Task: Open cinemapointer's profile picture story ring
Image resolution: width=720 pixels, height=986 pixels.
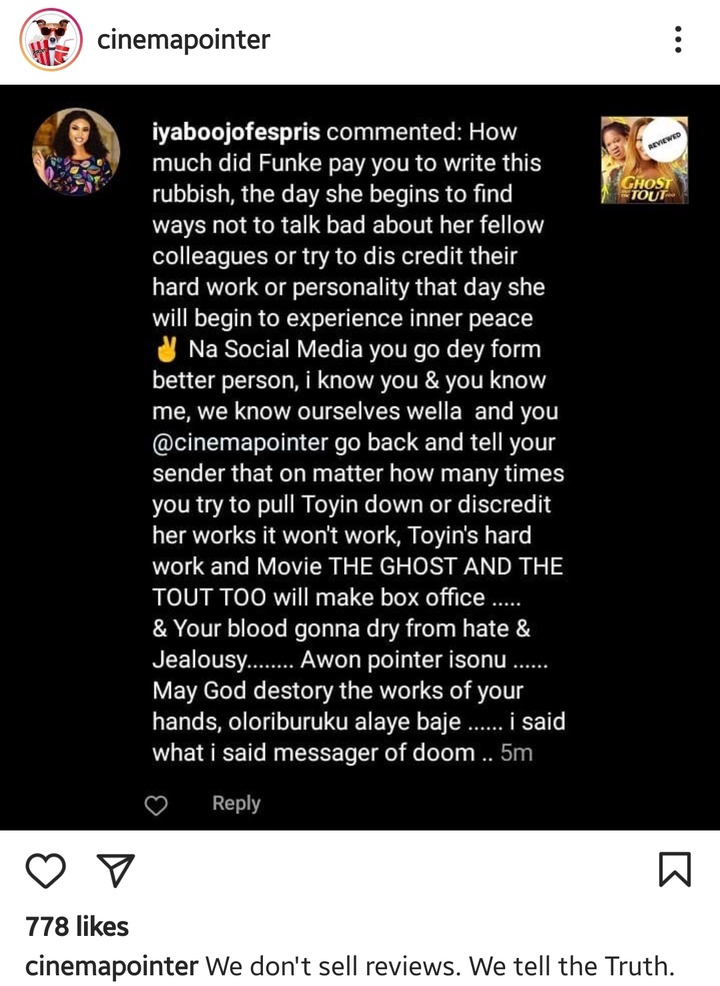Action: point(51,40)
